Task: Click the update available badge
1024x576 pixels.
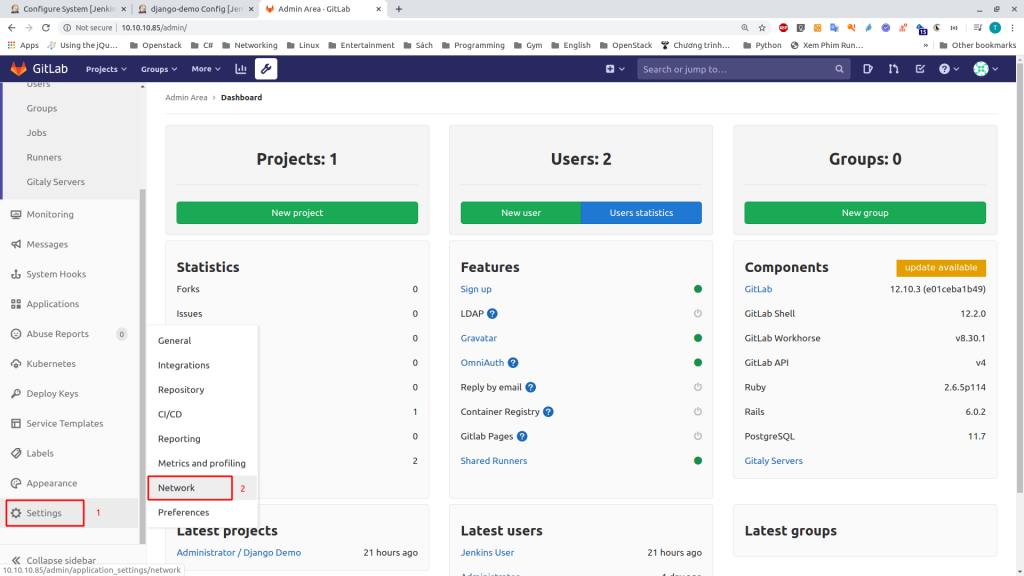Action: (x=941, y=268)
